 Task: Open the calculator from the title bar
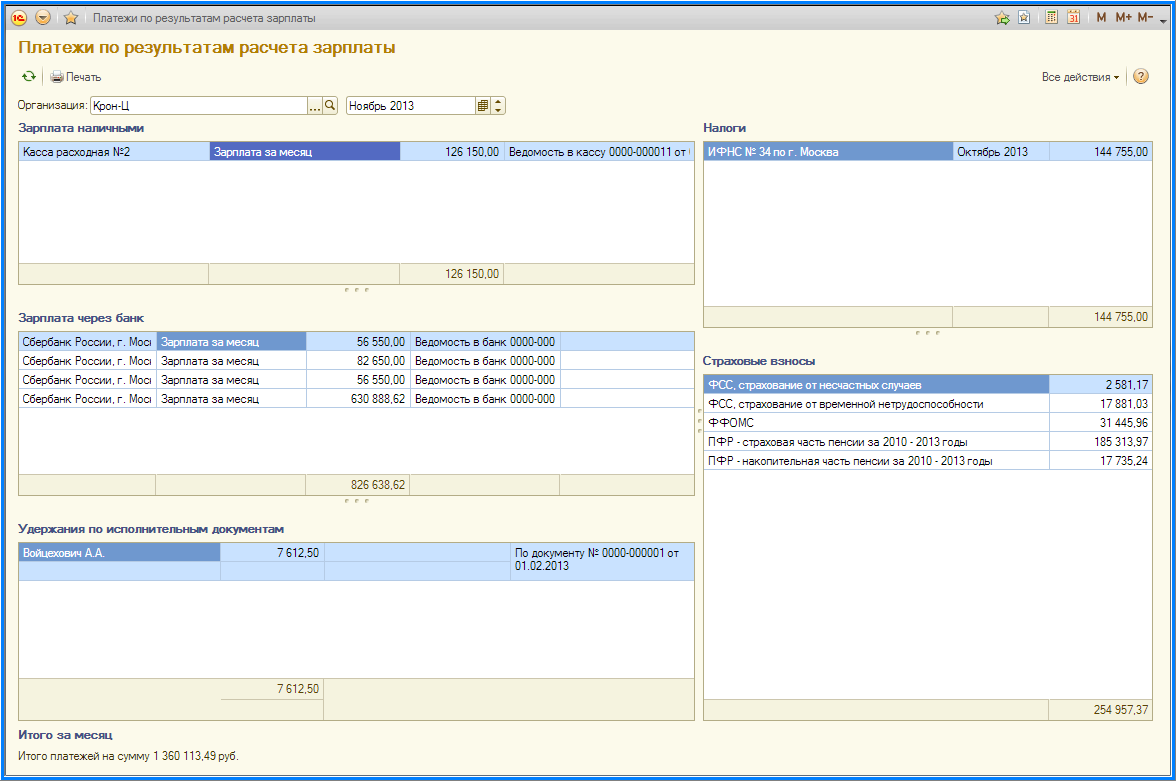1052,17
